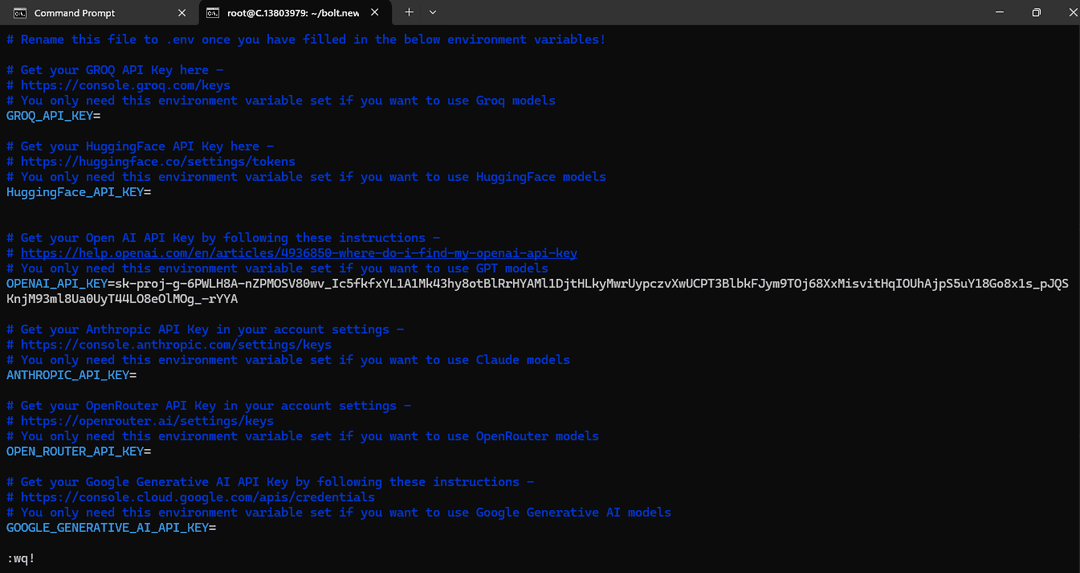Screen dimensions: 1080x573
Task: Click the 'Get your HuggingFace API Key here' comment
Action: pyautogui.click(x=140, y=146)
